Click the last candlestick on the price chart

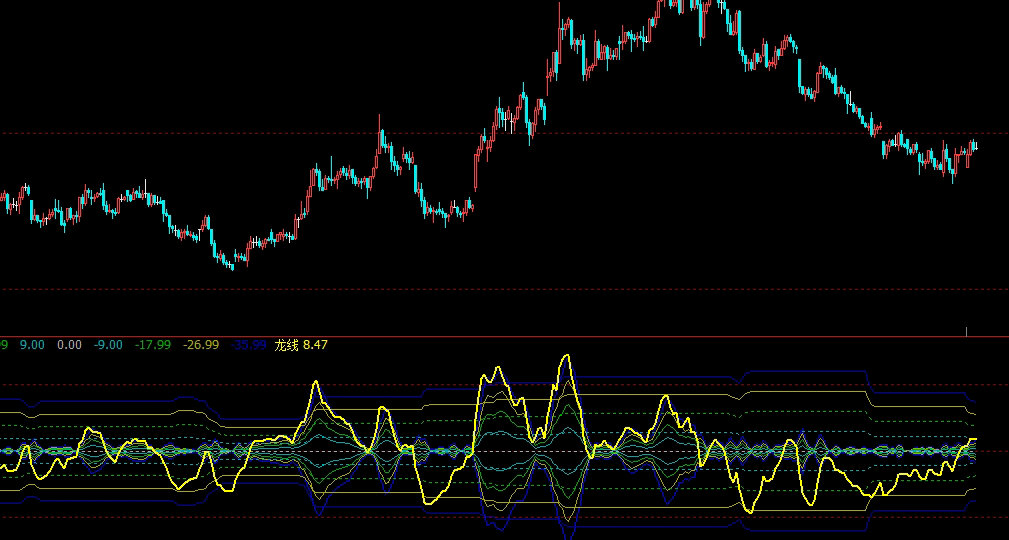[974, 147]
